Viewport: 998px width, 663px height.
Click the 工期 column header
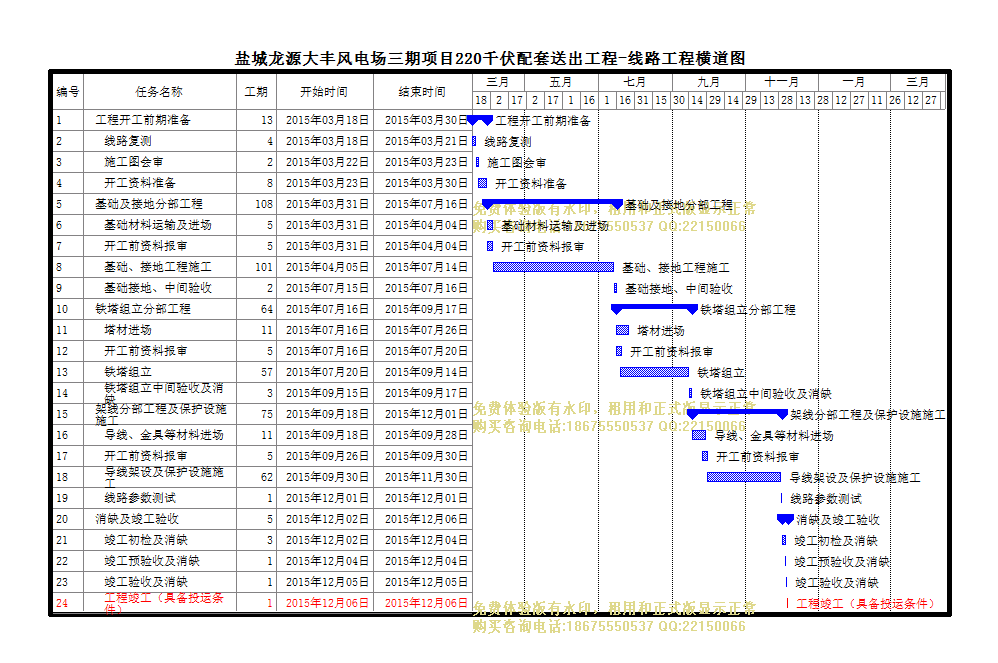click(x=257, y=92)
